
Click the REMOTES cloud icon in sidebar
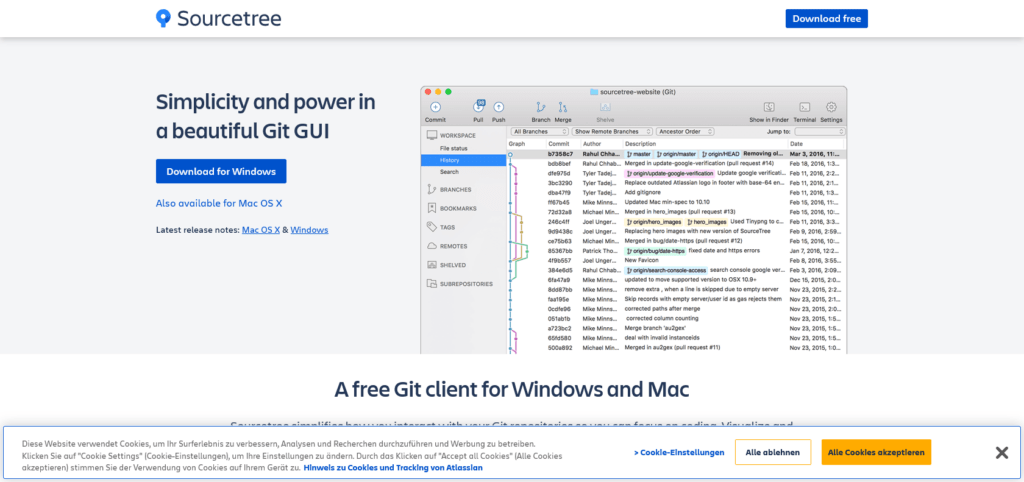[432, 246]
